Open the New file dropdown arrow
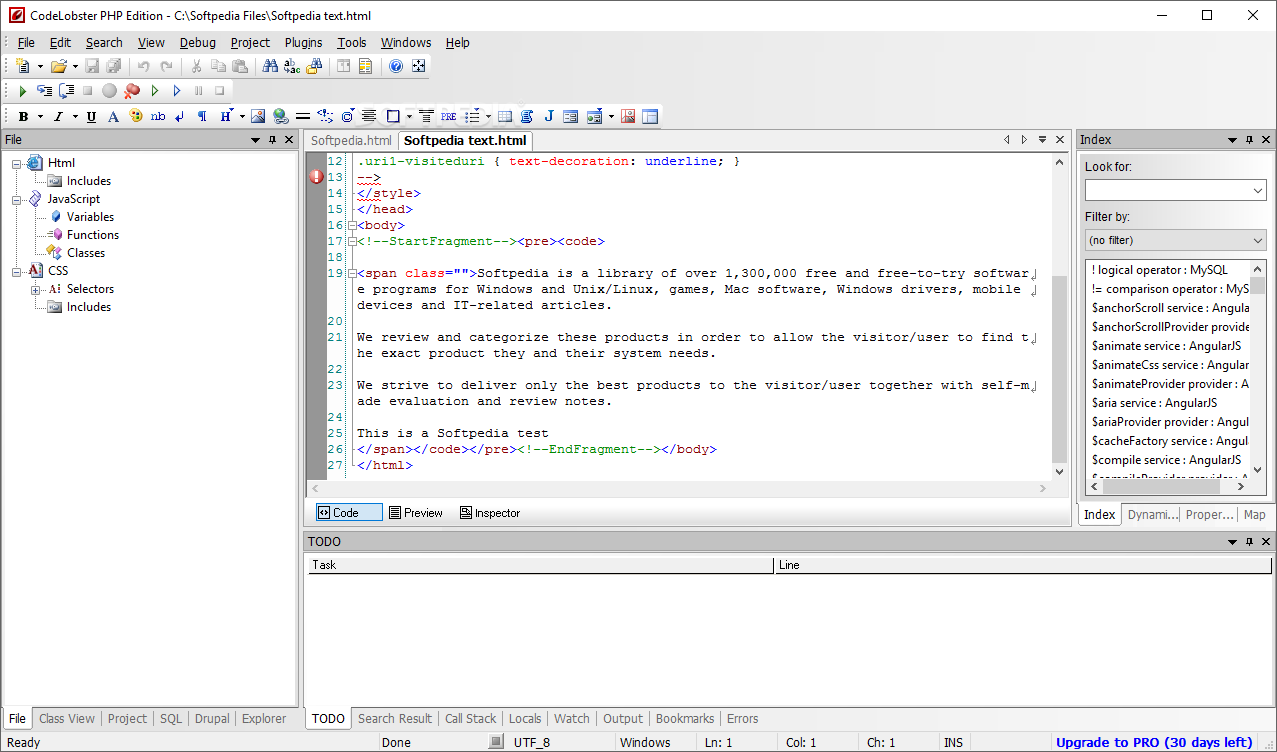The image size is (1277, 752). [40, 66]
